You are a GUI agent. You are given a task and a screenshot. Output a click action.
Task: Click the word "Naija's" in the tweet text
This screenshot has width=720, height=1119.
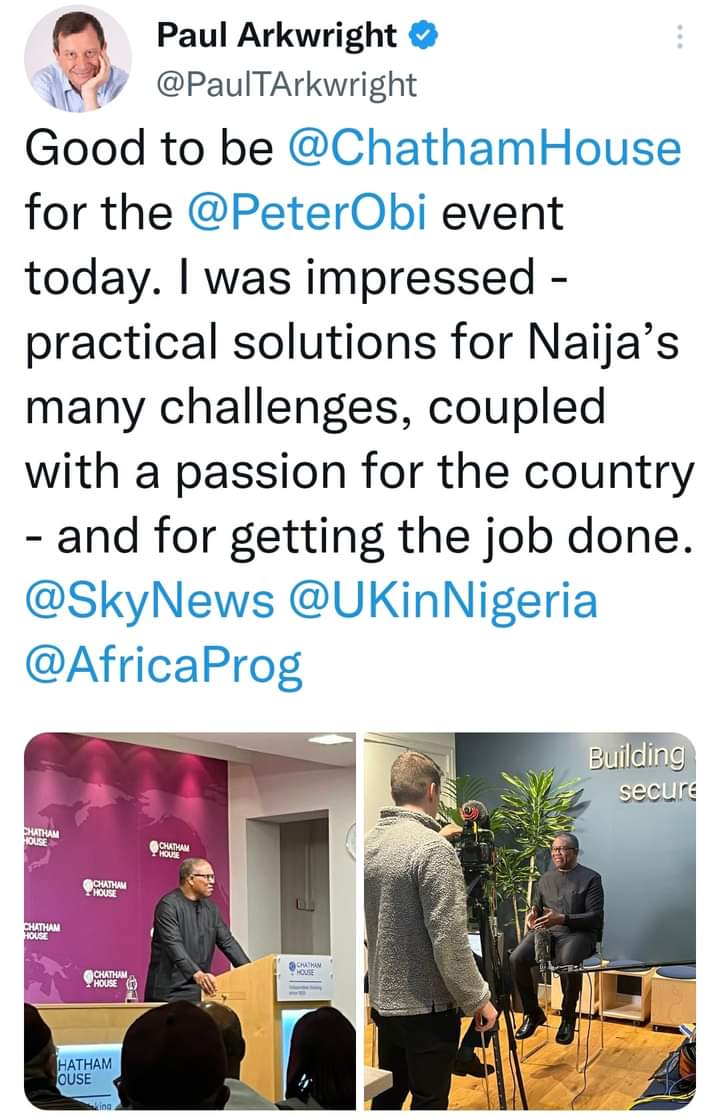click(x=616, y=343)
